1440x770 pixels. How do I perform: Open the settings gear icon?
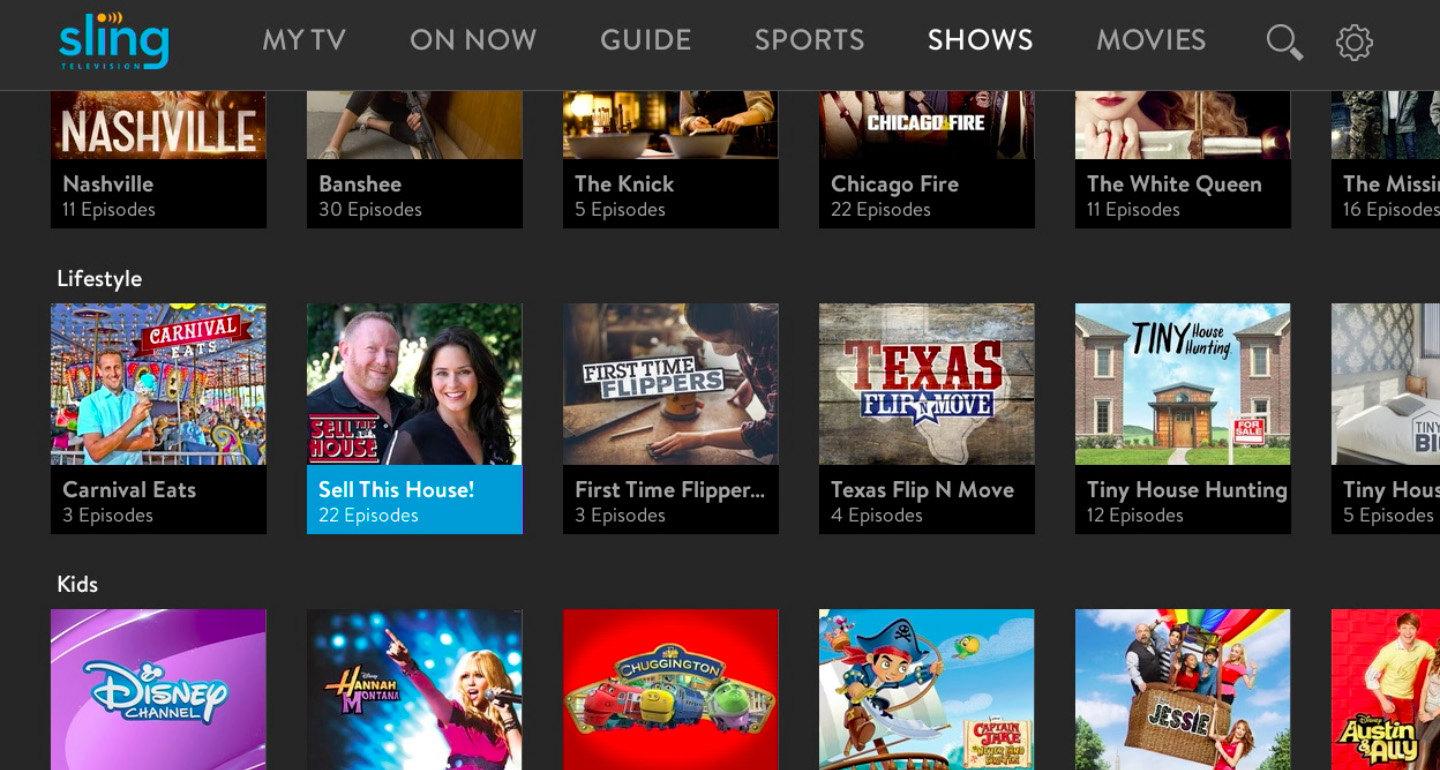(1354, 42)
